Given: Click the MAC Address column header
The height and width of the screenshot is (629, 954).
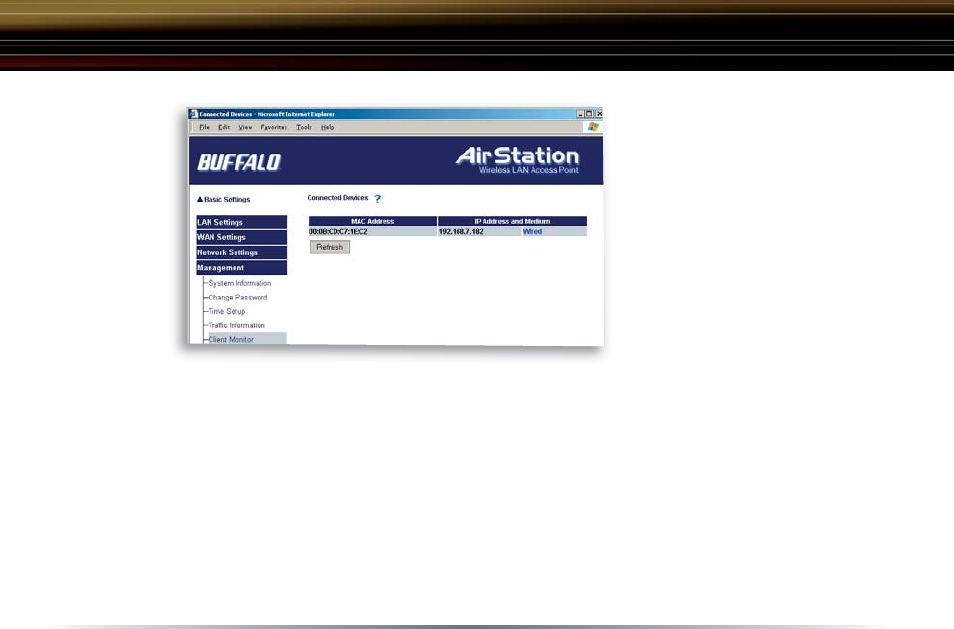Looking at the screenshot, I should [x=372, y=221].
